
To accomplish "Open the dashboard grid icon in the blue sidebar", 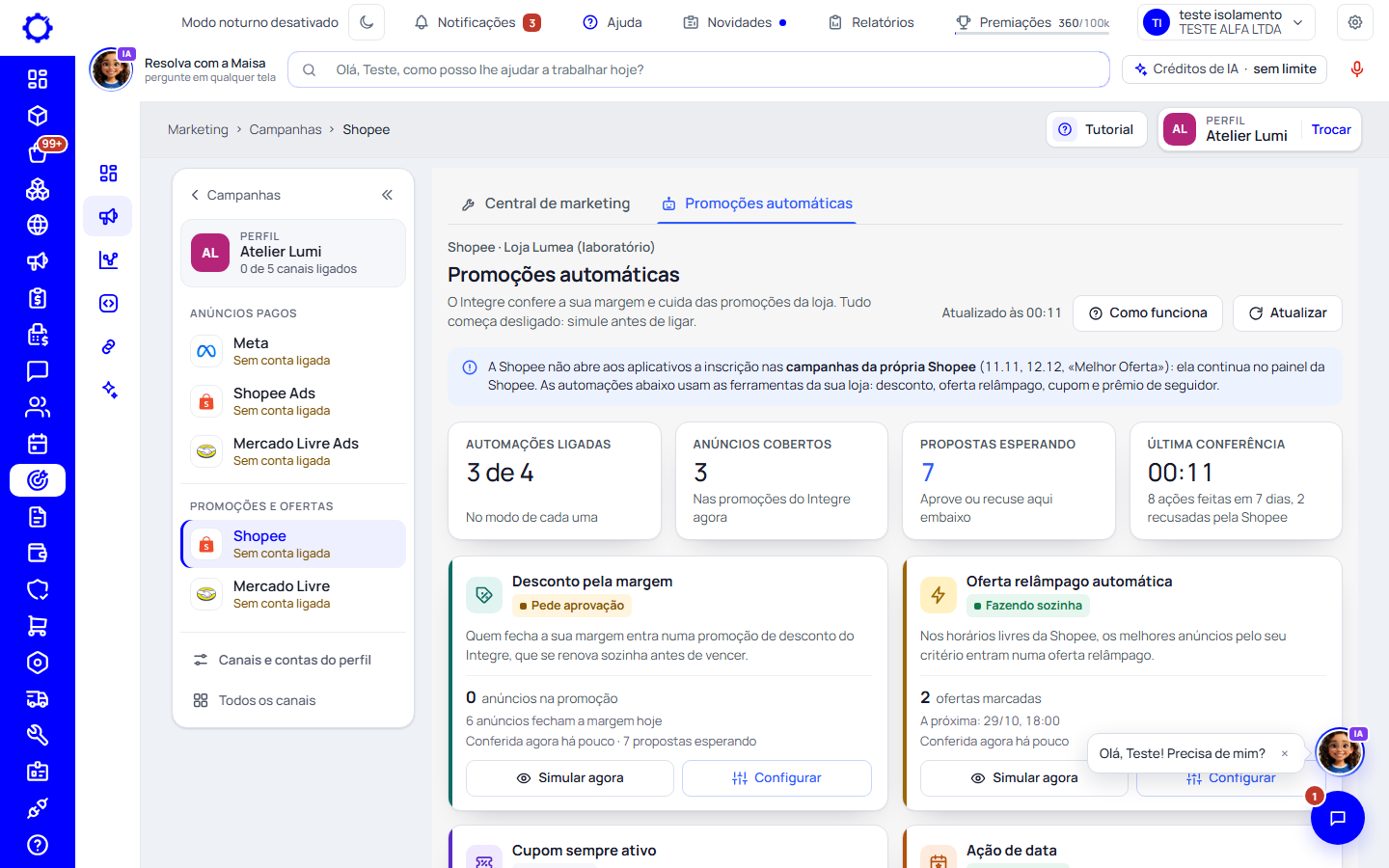I will tap(38, 79).
